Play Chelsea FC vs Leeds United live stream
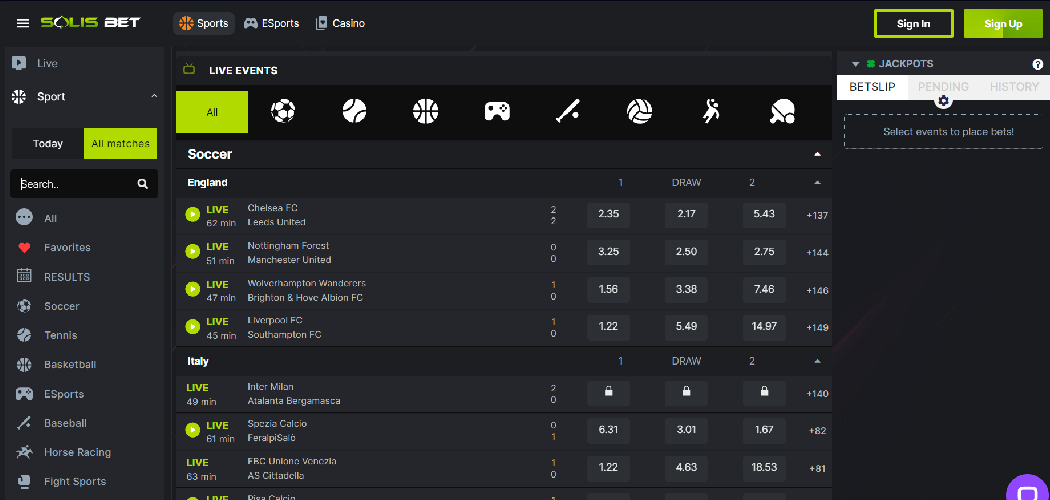 coord(193,214)
